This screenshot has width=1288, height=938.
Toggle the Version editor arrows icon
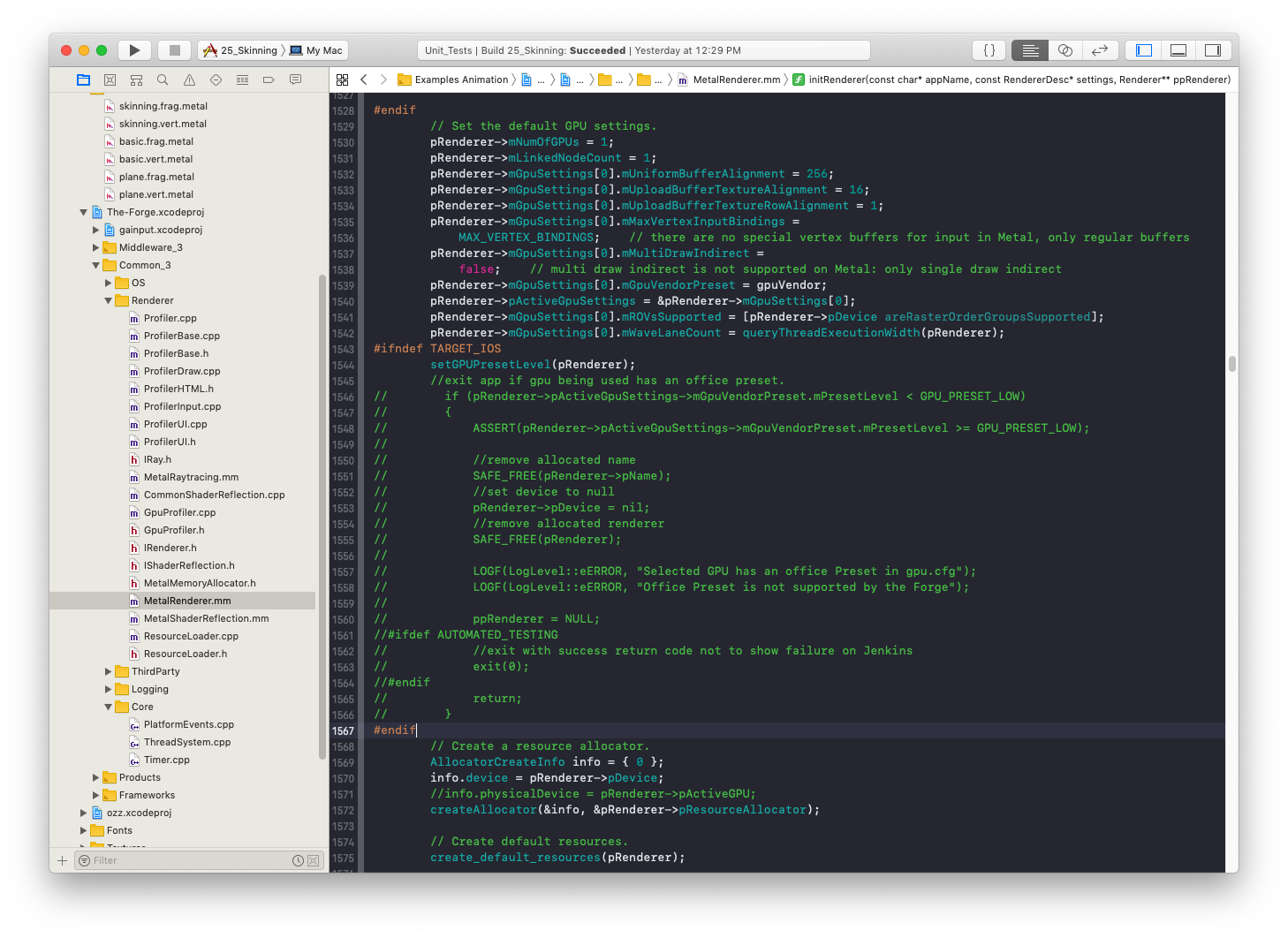coord(1100,50)
